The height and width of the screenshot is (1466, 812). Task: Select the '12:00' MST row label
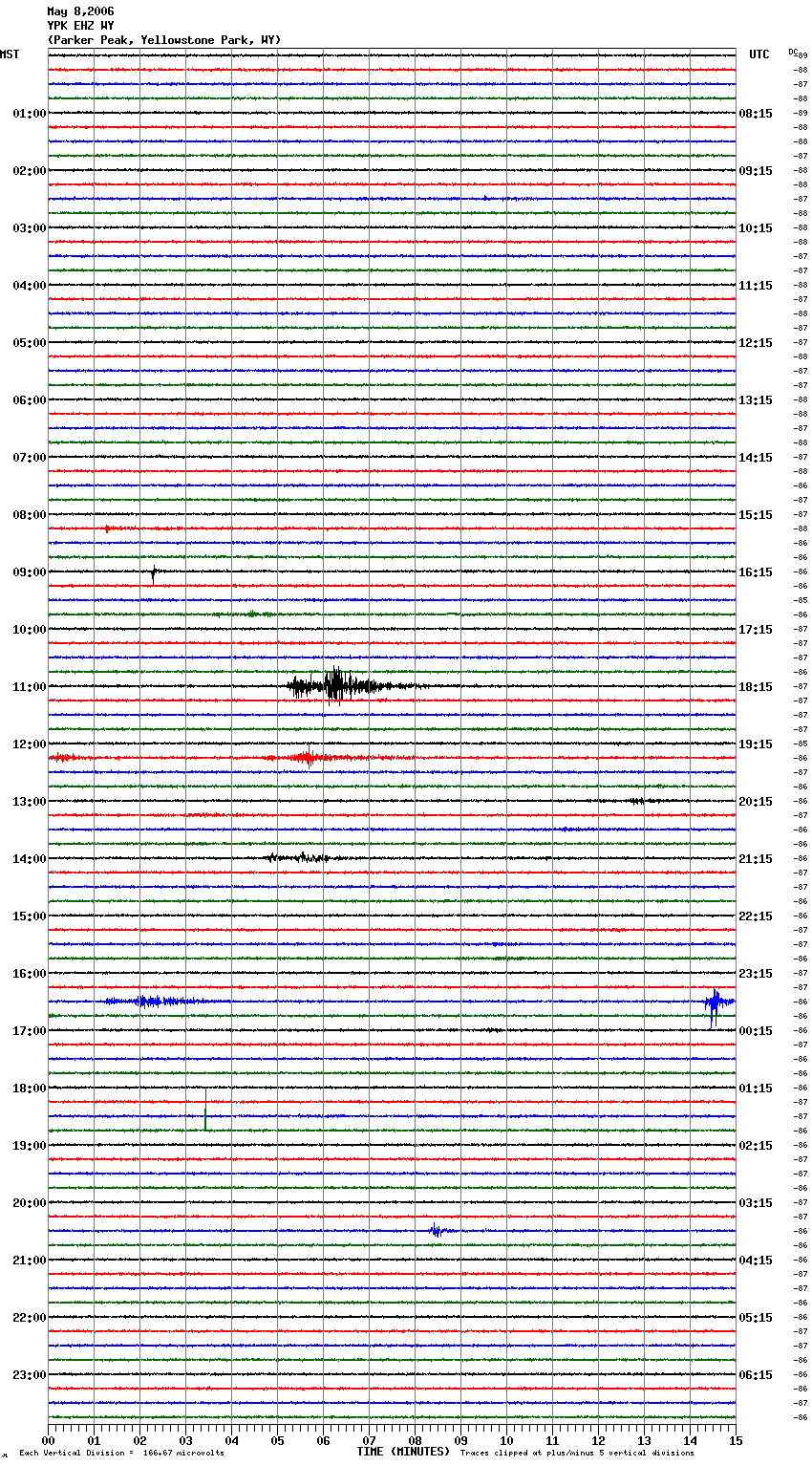tap(30, 744)
